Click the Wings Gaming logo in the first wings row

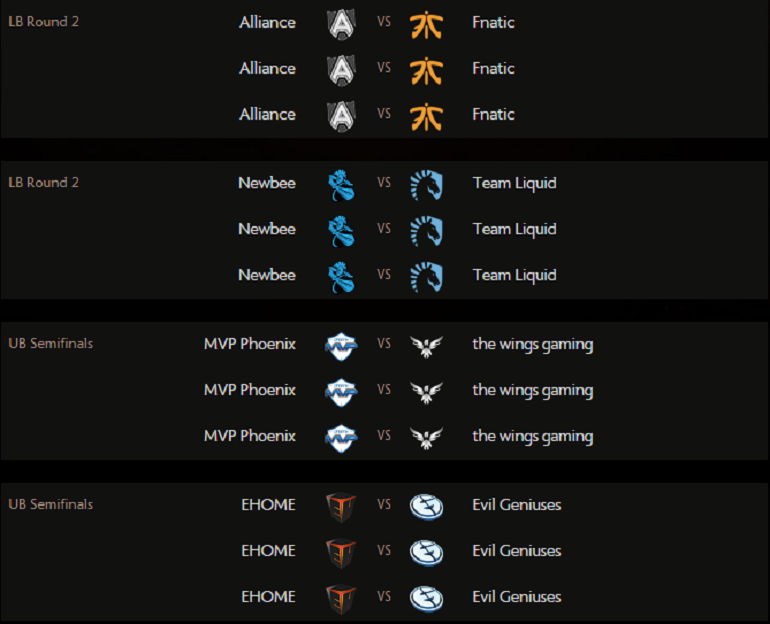pos(426,346)
